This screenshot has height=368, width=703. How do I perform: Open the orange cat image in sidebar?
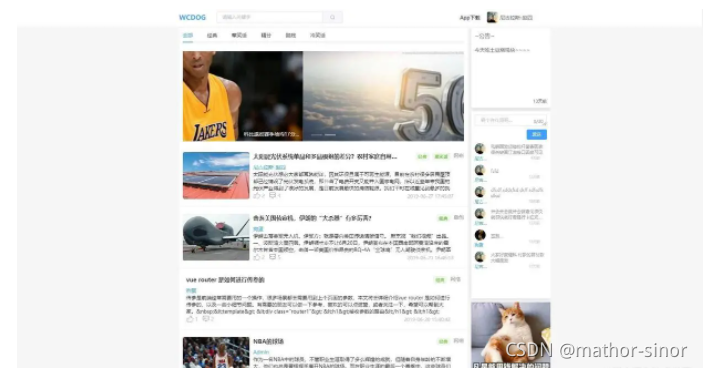[x=511, y=335]
